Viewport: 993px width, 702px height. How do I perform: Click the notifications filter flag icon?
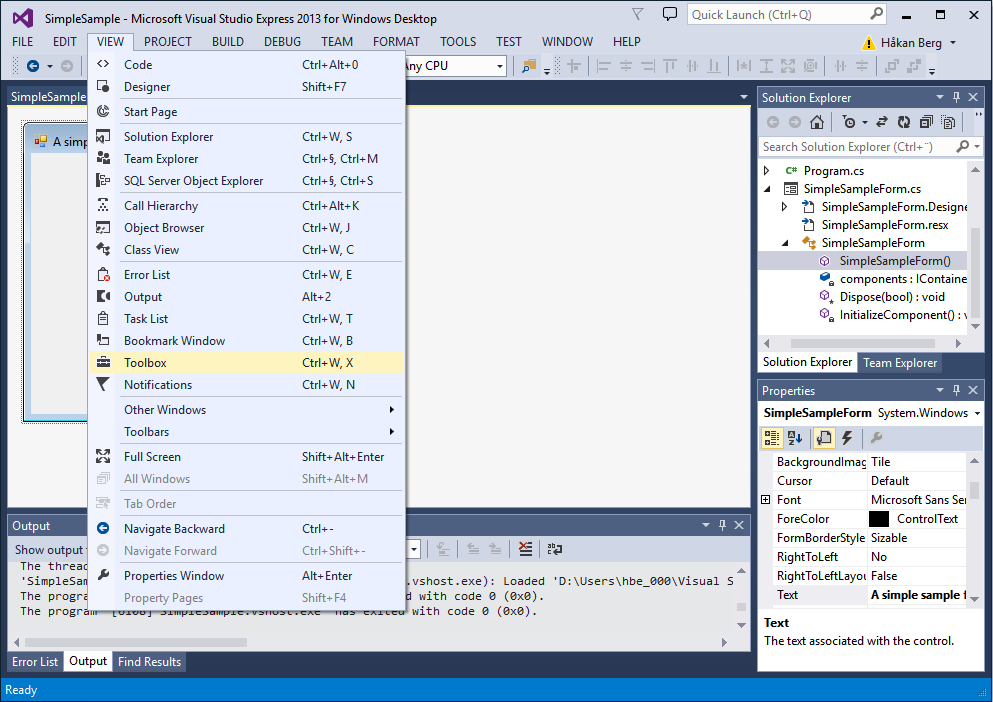click(x=638, y=14)
